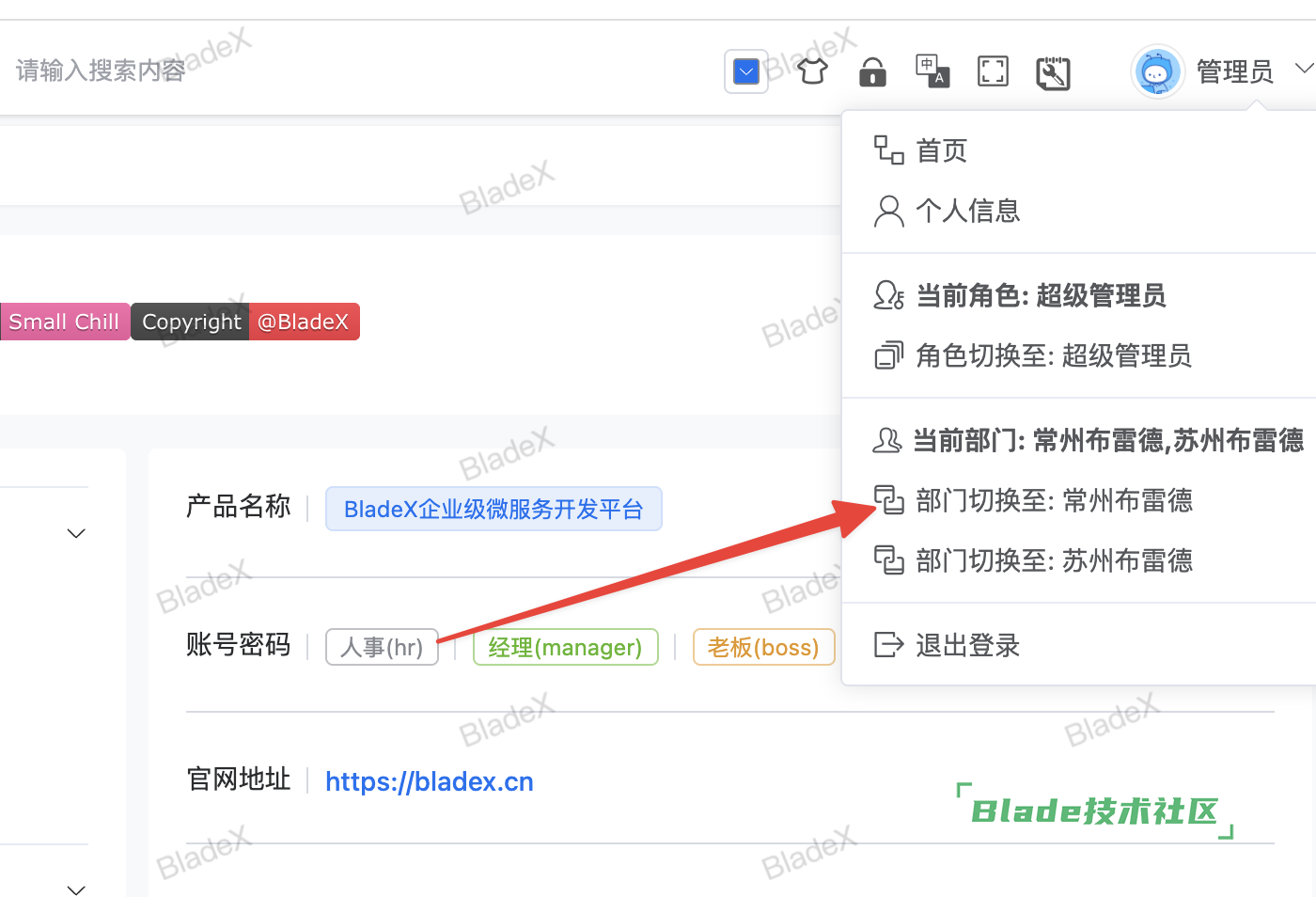Click the 人事(hr) account tag
This screenshot has height=897, width=1316.
382,647
